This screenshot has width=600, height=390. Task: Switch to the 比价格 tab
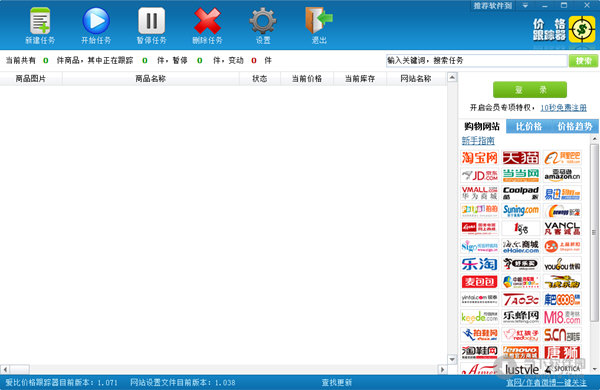tap(529, 127)
